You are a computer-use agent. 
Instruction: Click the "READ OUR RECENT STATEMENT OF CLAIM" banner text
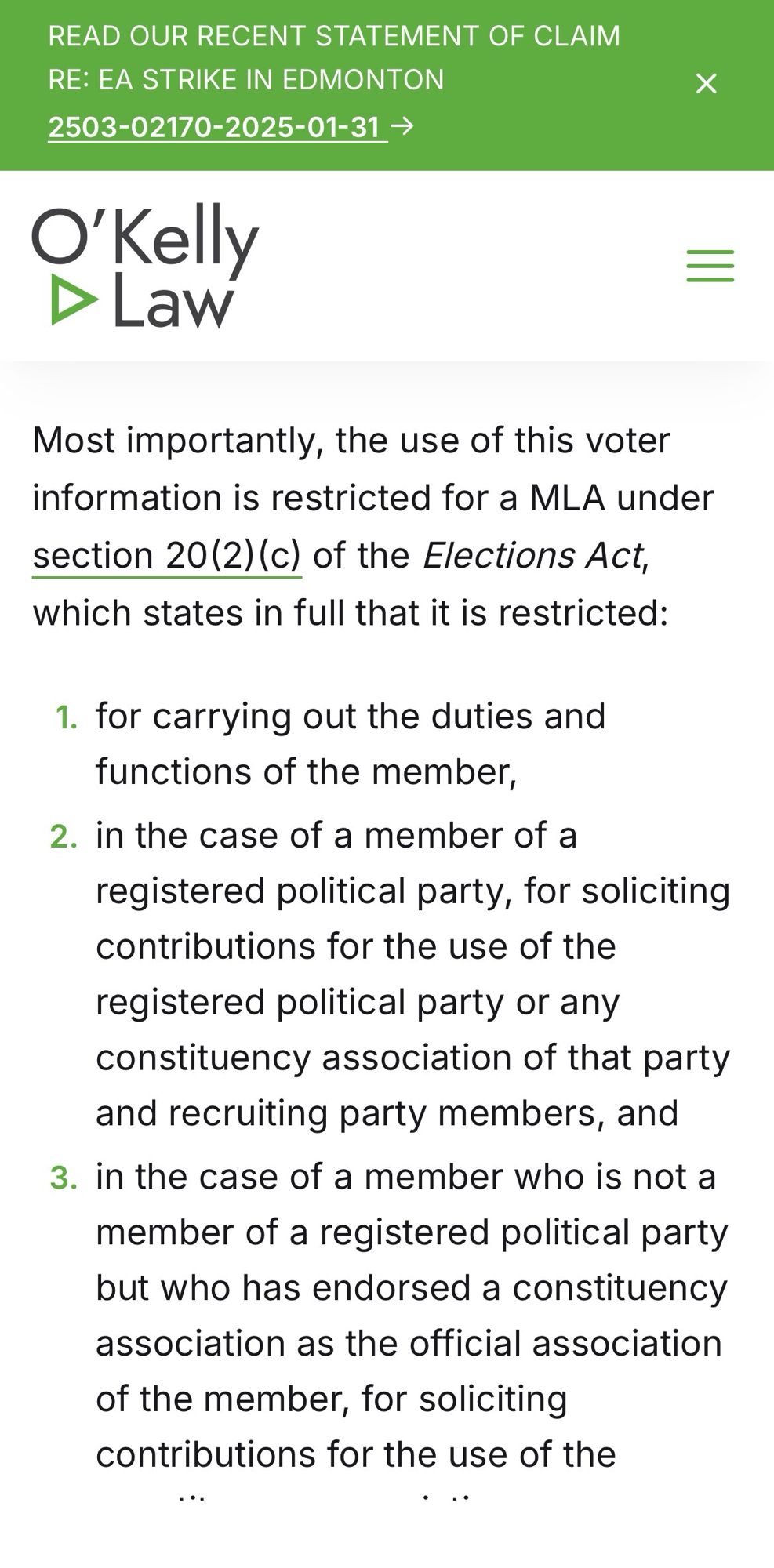[x=334, y=36]
